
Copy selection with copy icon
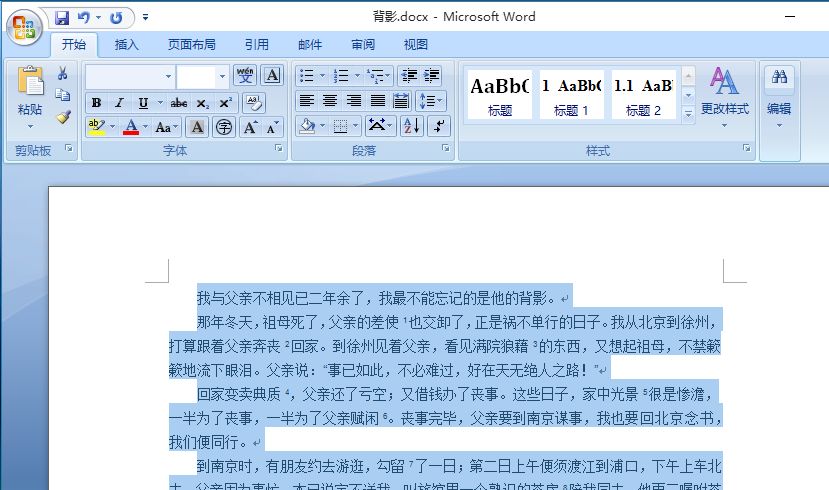[x=62, y=95]
